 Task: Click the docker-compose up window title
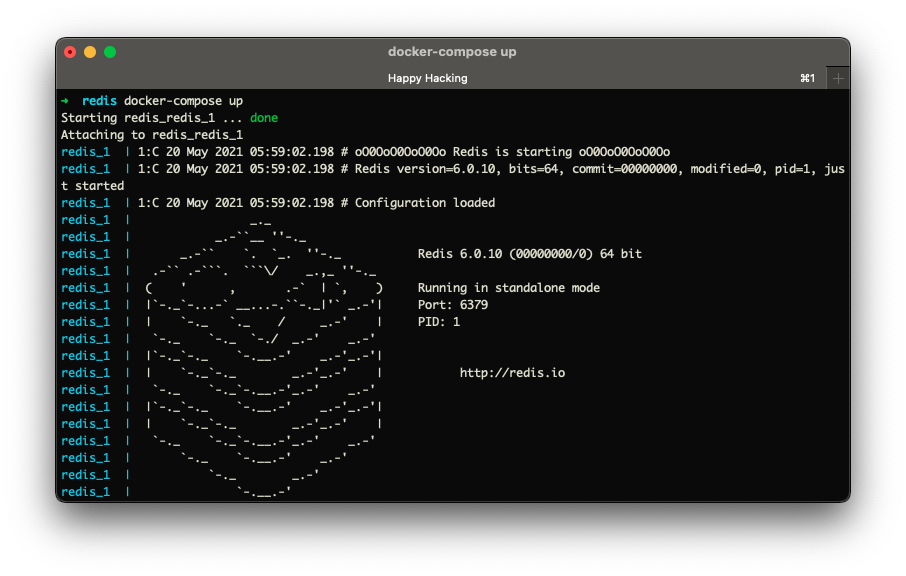pos(452,51)
